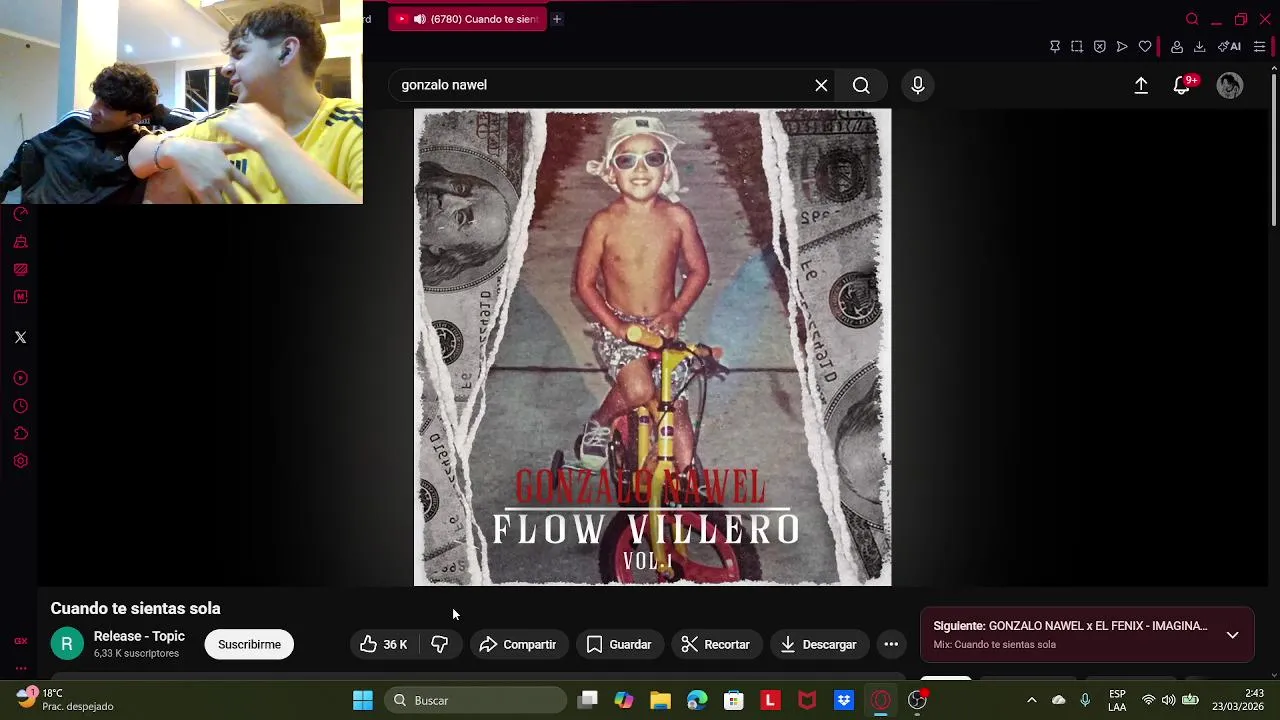Image resolution: width=1280 pixels, height=720 pixels.
Task: Open the Windows Start menu
Action: tap(363, 700)
